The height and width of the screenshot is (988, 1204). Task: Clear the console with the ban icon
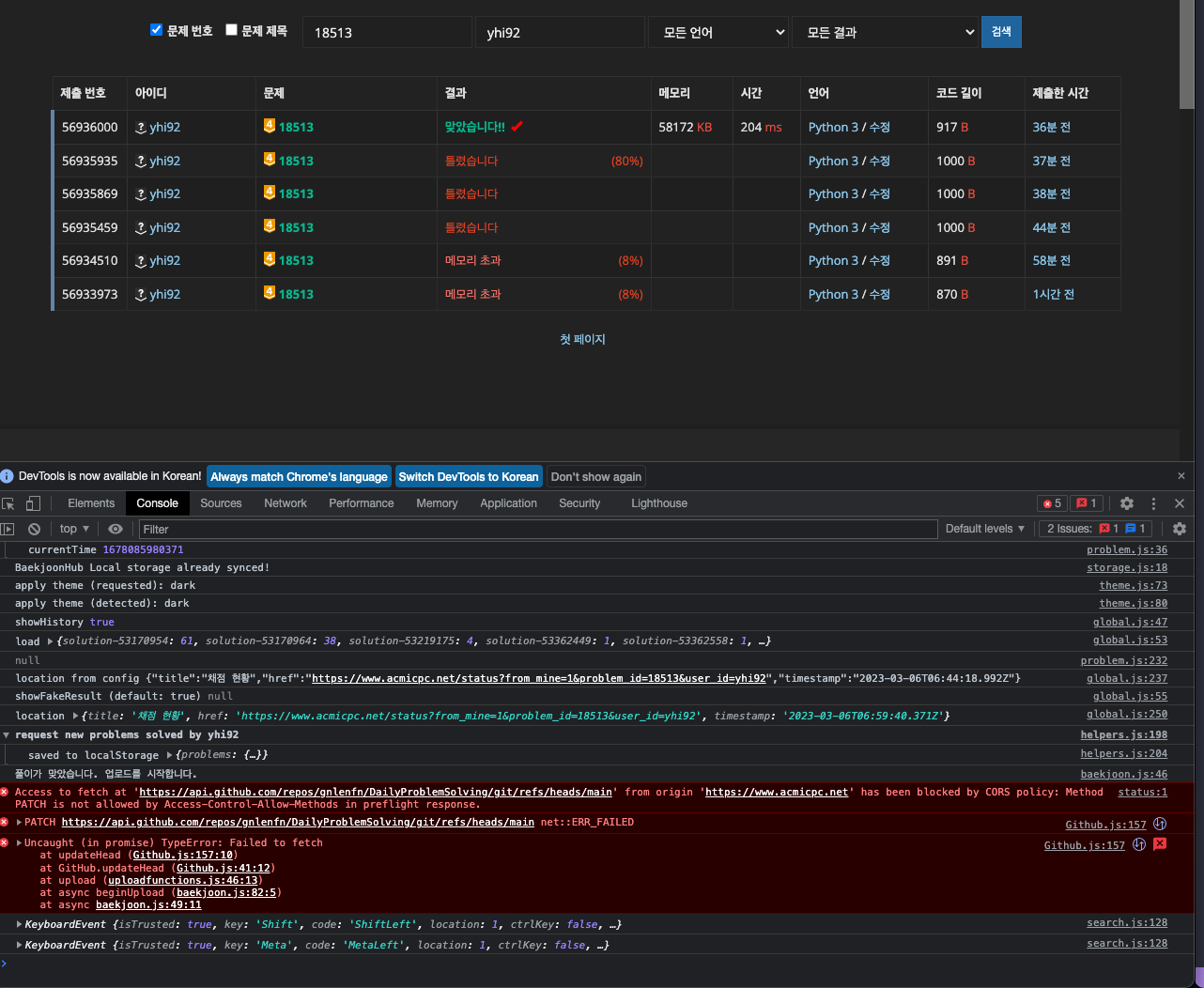tap(34, 529)
